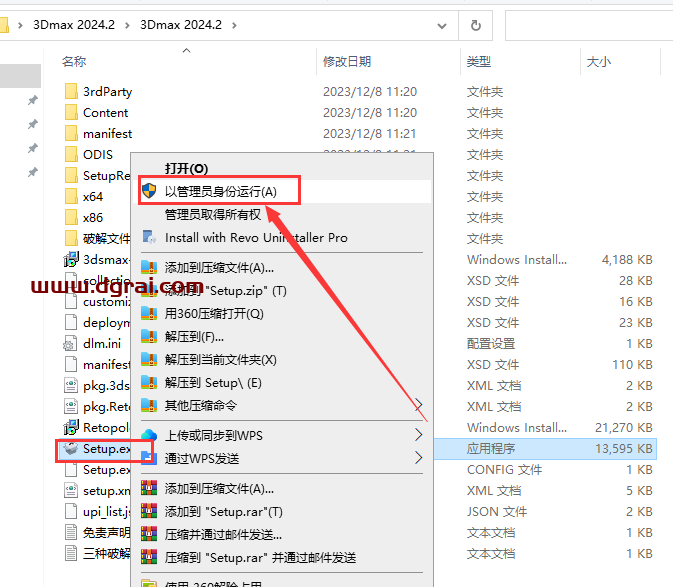This screenshot has width=673, height=587.
Task: Click the x64 folder icon
Action: [x=71, y=197]
